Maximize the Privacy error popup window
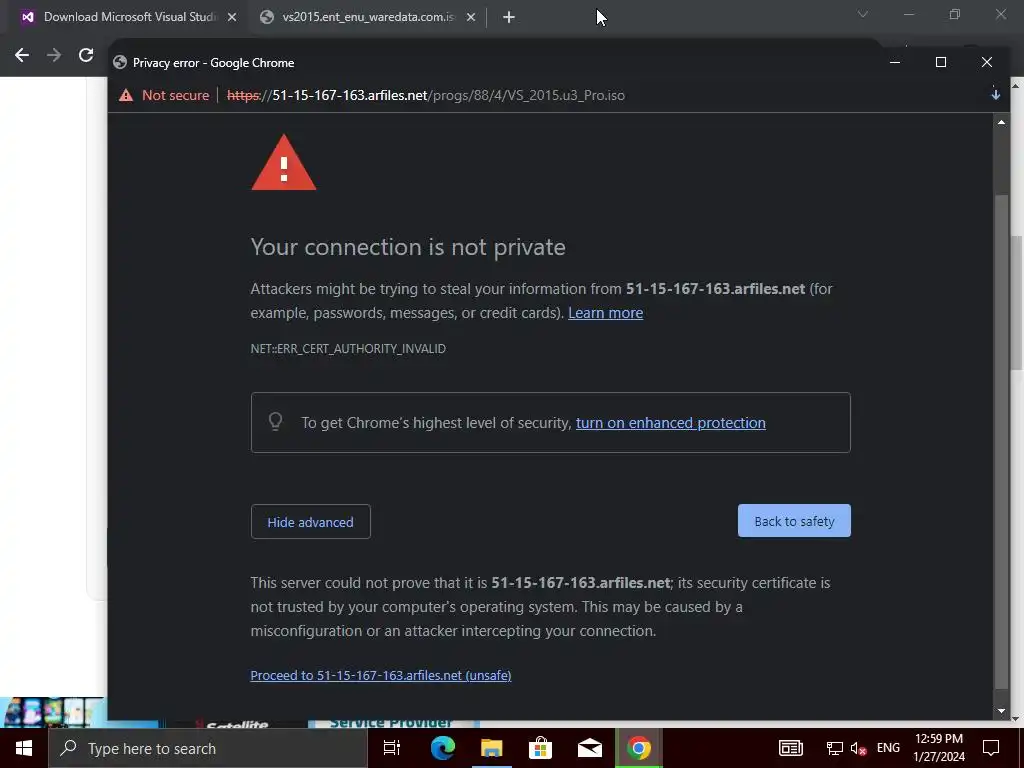 pos(941,62)
